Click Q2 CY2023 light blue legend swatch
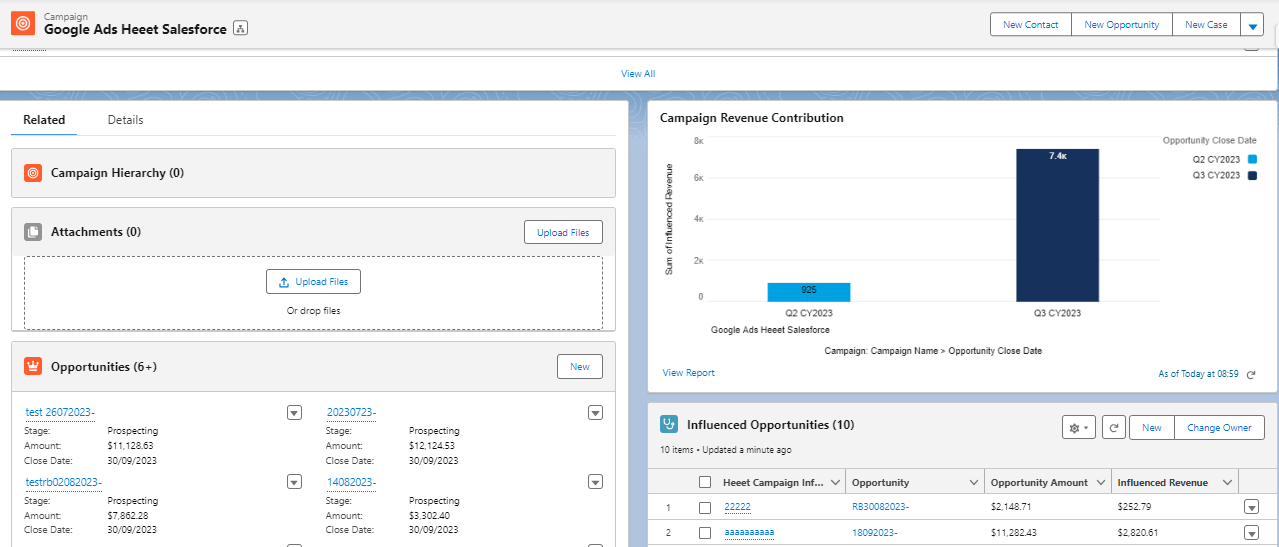Screen dimensions: 1279x547 click(1252, 160)
